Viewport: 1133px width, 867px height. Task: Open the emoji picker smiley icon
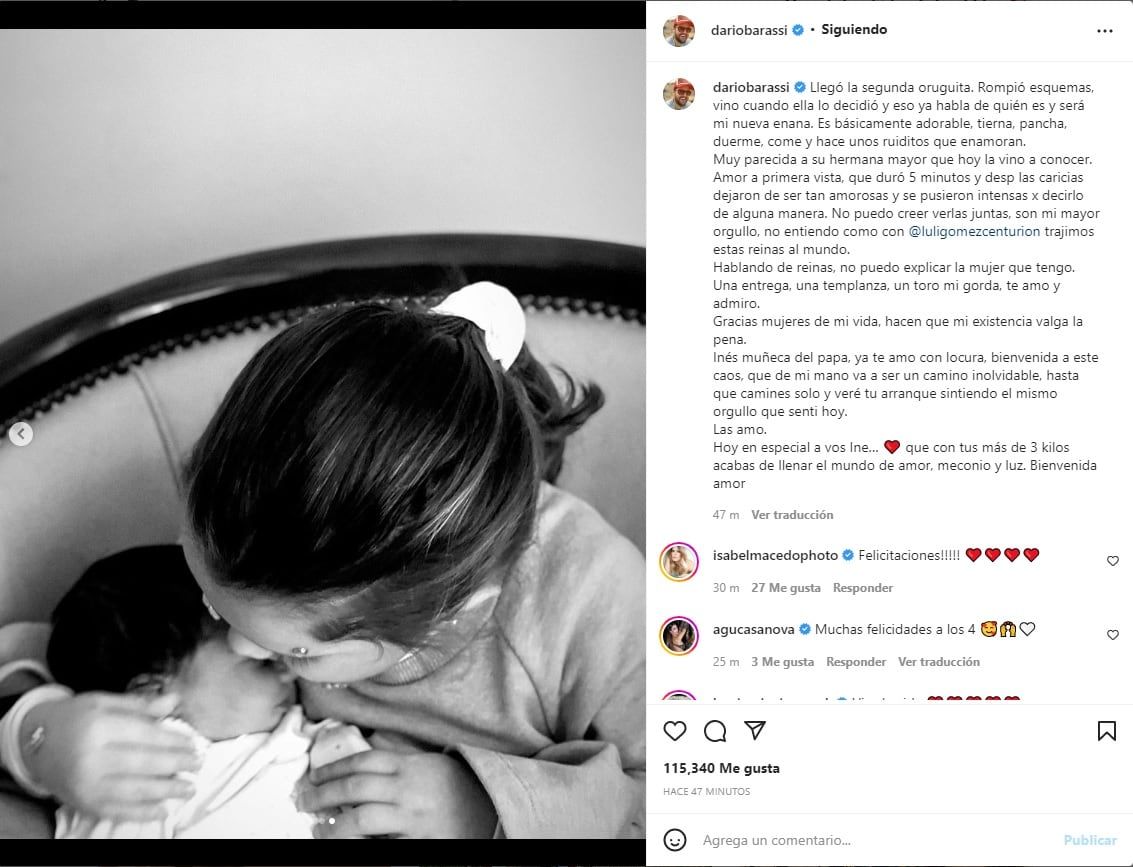pyautogui.click(x=675, y=840)
